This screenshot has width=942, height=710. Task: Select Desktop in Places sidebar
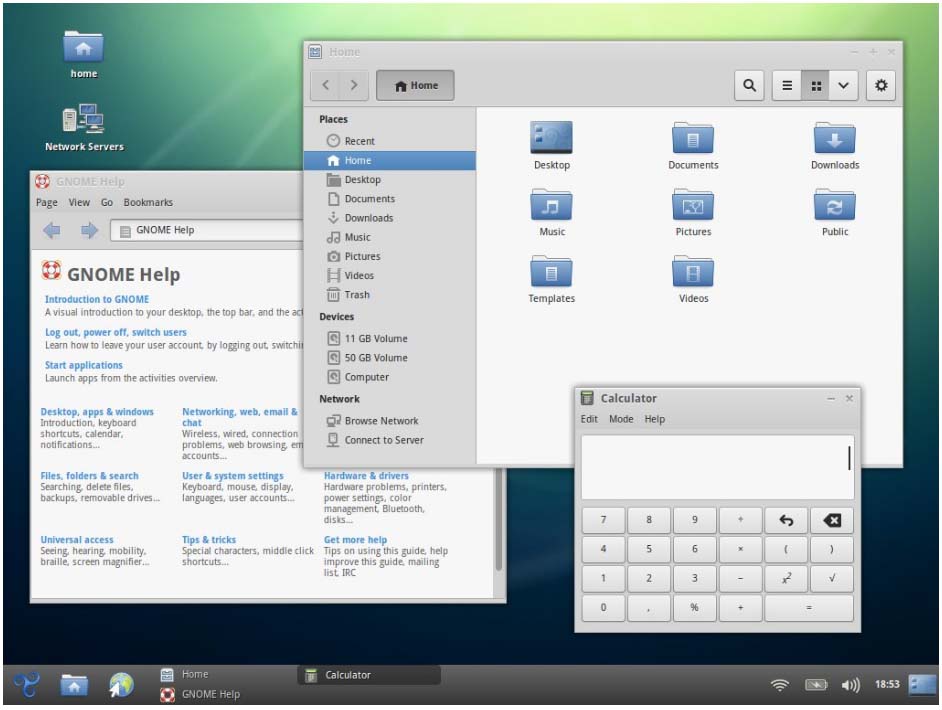click(x=389, y=180)
